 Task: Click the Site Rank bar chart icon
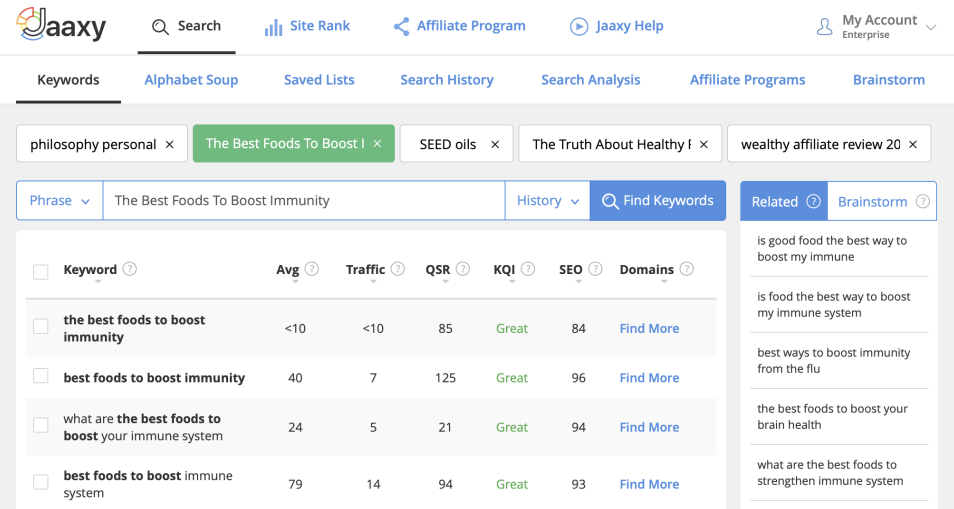[273, 27]
